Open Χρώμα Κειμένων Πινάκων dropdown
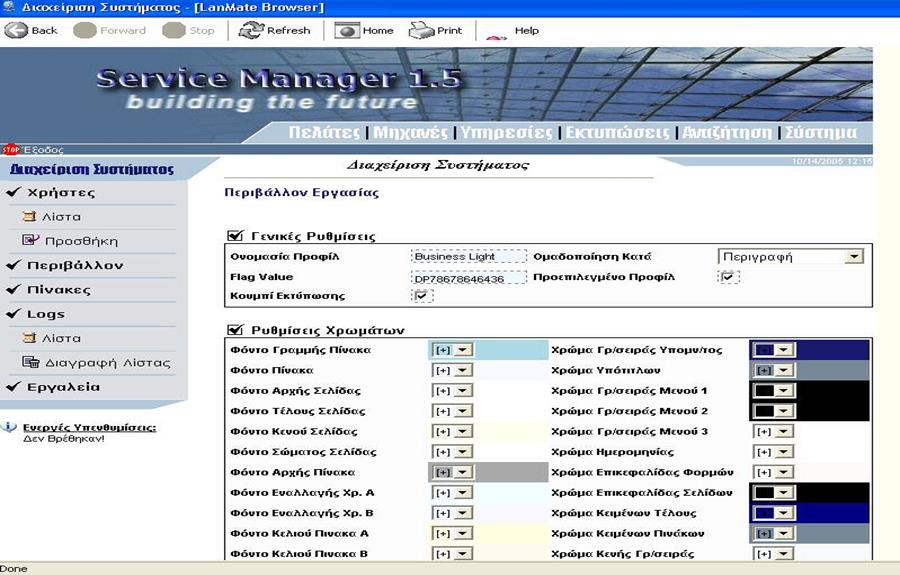 [785, 534]
